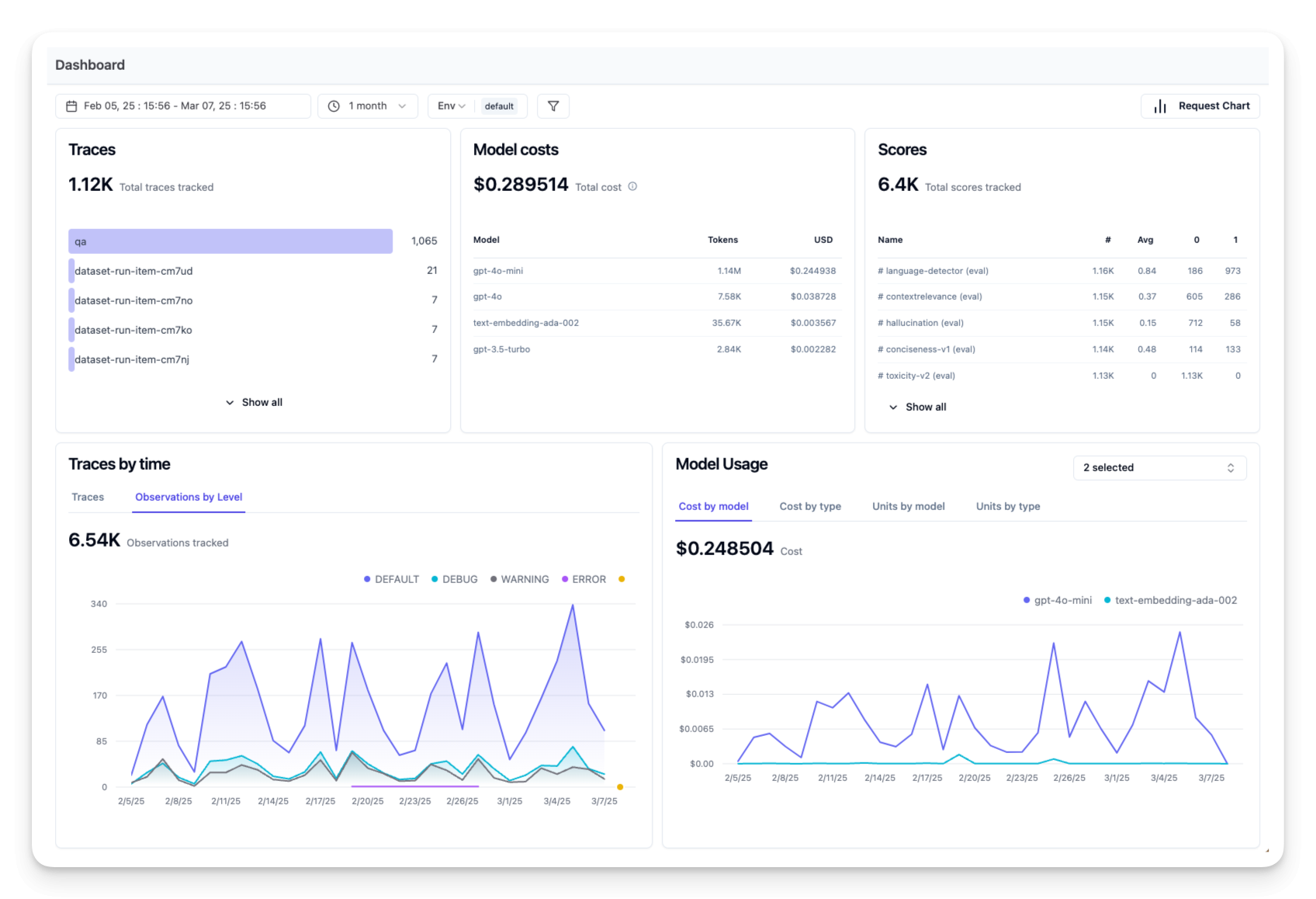Click contextrelevance (eval) score row
The width and height of the screenshot is (1316, 899).
(1061, 297)
